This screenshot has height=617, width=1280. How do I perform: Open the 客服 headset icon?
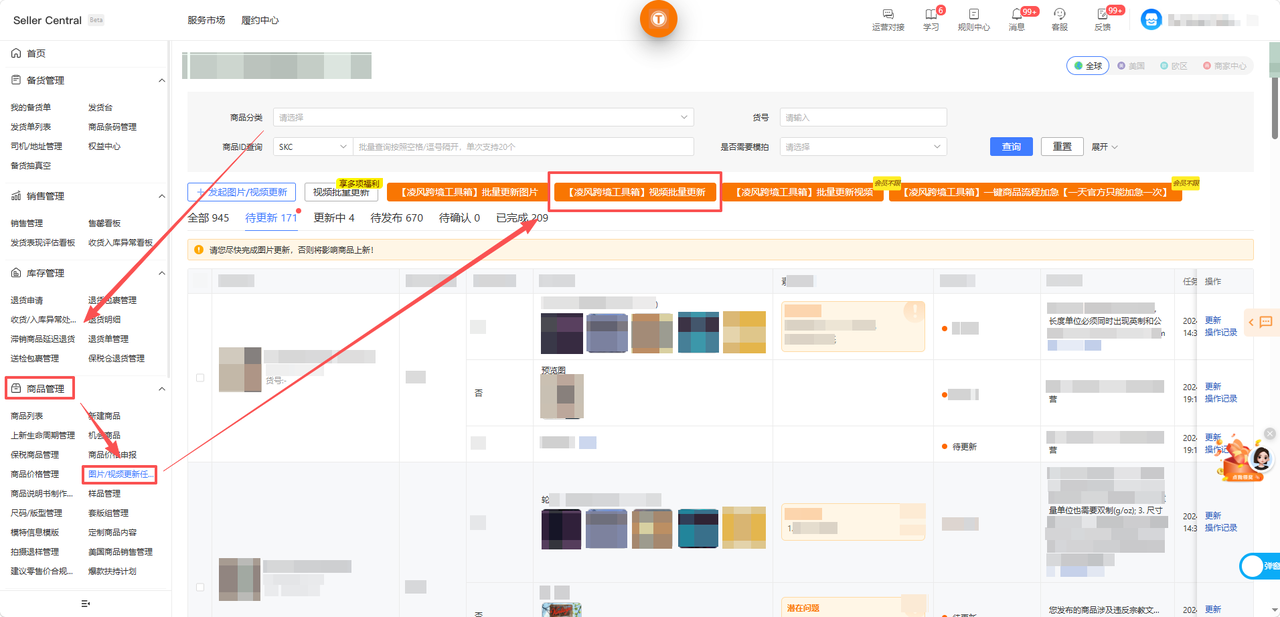click(x=1059, y=14)
